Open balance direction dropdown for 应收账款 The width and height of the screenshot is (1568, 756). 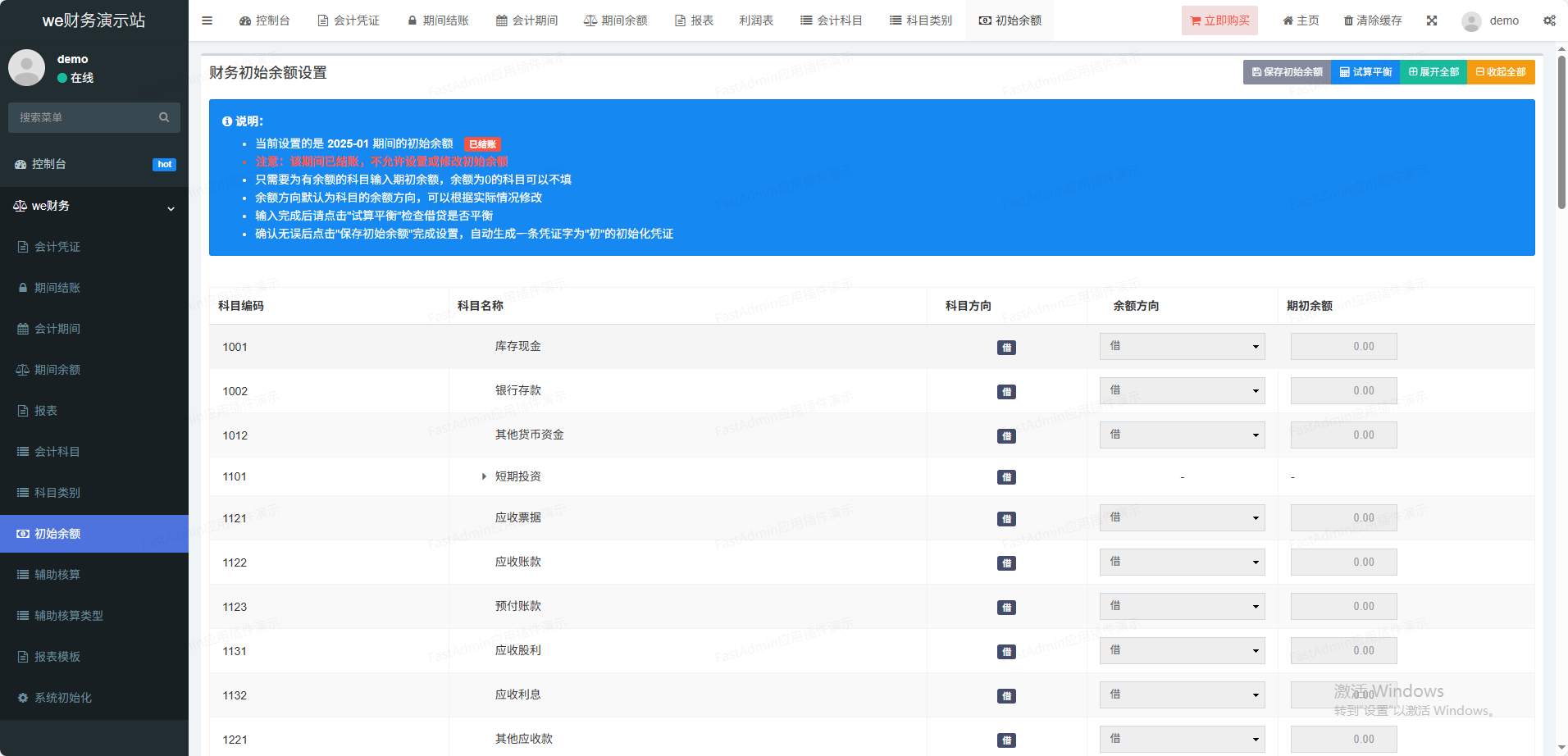(1182, 562)
